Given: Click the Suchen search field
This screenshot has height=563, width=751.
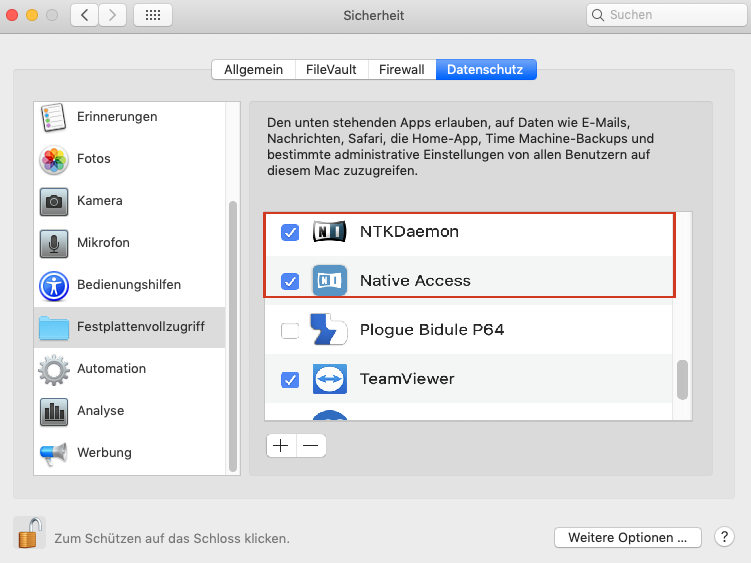Looking at the screenshot, I should (x=666, y=15).
